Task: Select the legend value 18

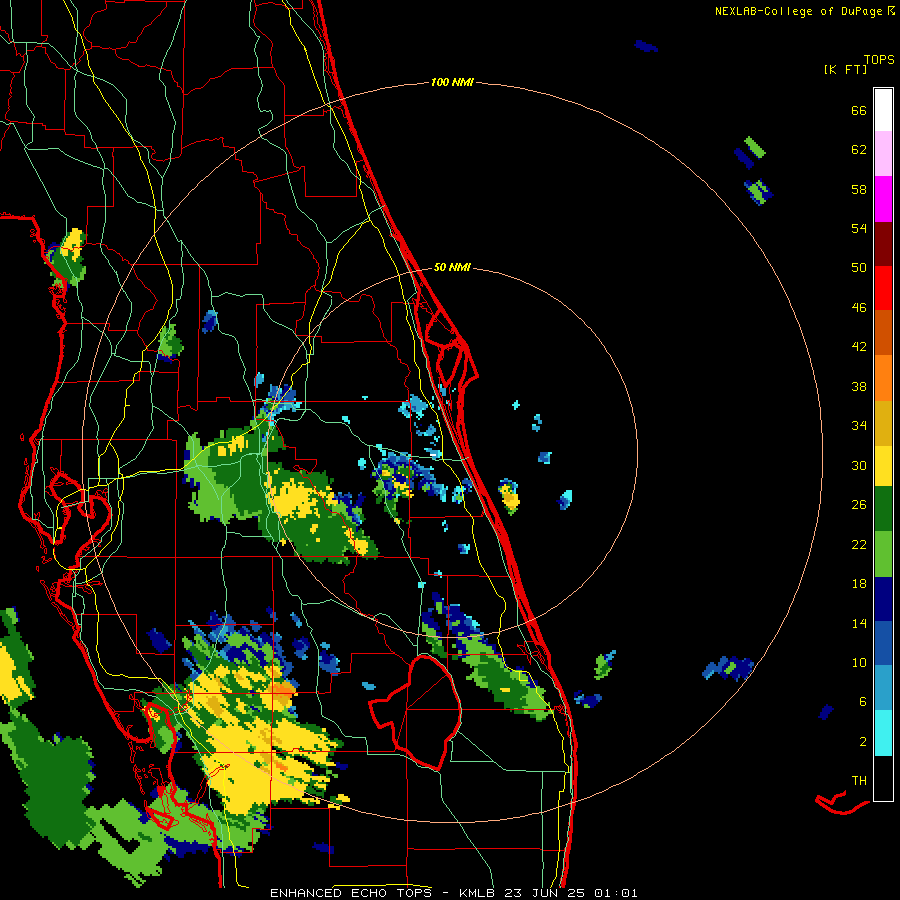Action: coord(859,584)
